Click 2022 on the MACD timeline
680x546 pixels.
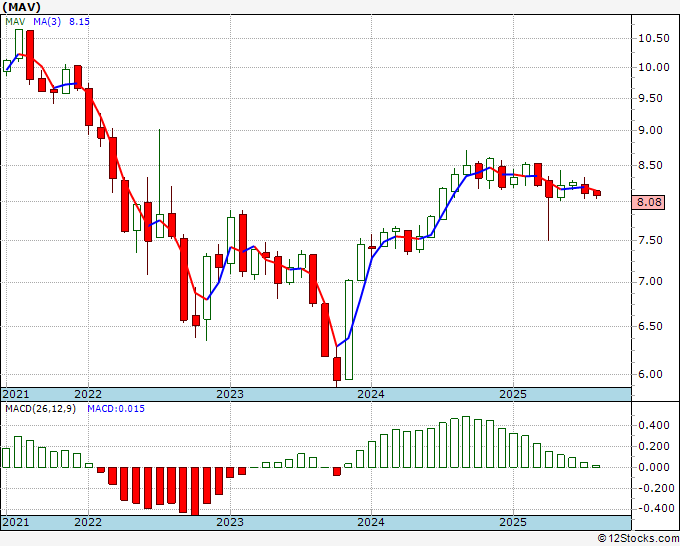coord(88,522)
